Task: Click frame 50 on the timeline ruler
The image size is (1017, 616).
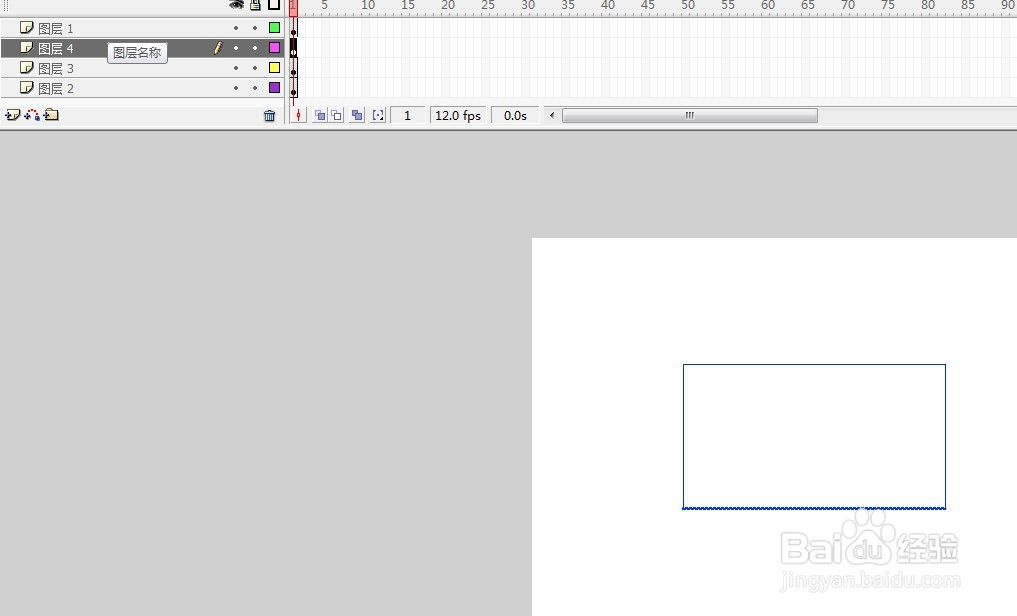Action: coord(688,6)
